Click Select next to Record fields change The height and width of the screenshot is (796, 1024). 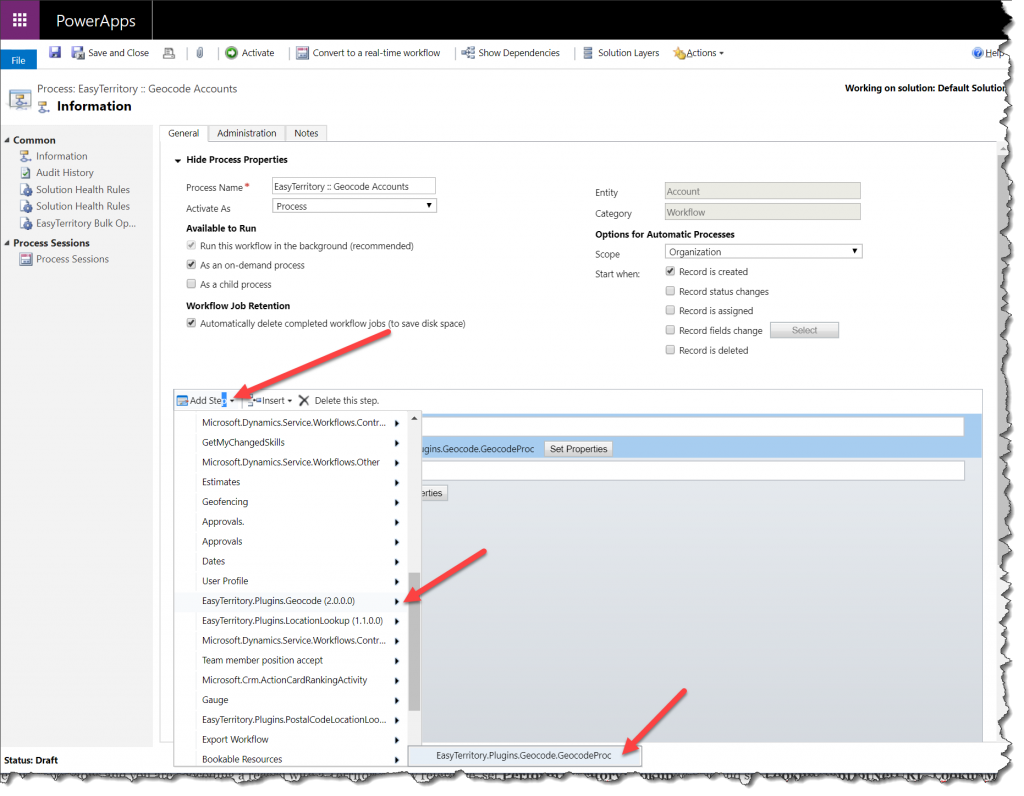pos(804,330)
